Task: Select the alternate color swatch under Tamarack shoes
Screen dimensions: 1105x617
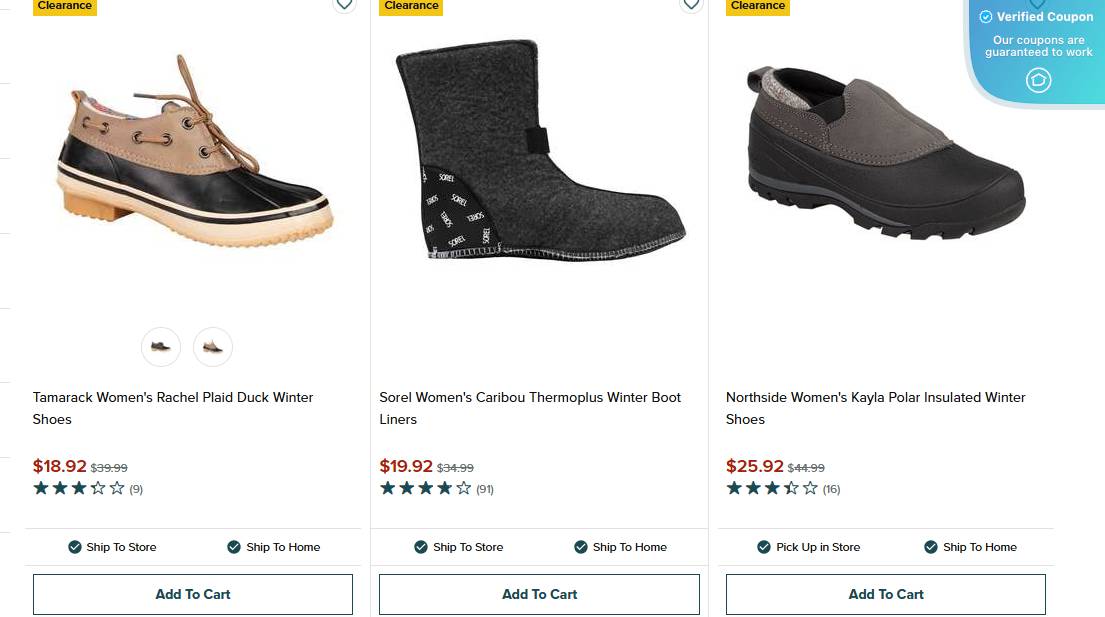Action: pos(213,347)
